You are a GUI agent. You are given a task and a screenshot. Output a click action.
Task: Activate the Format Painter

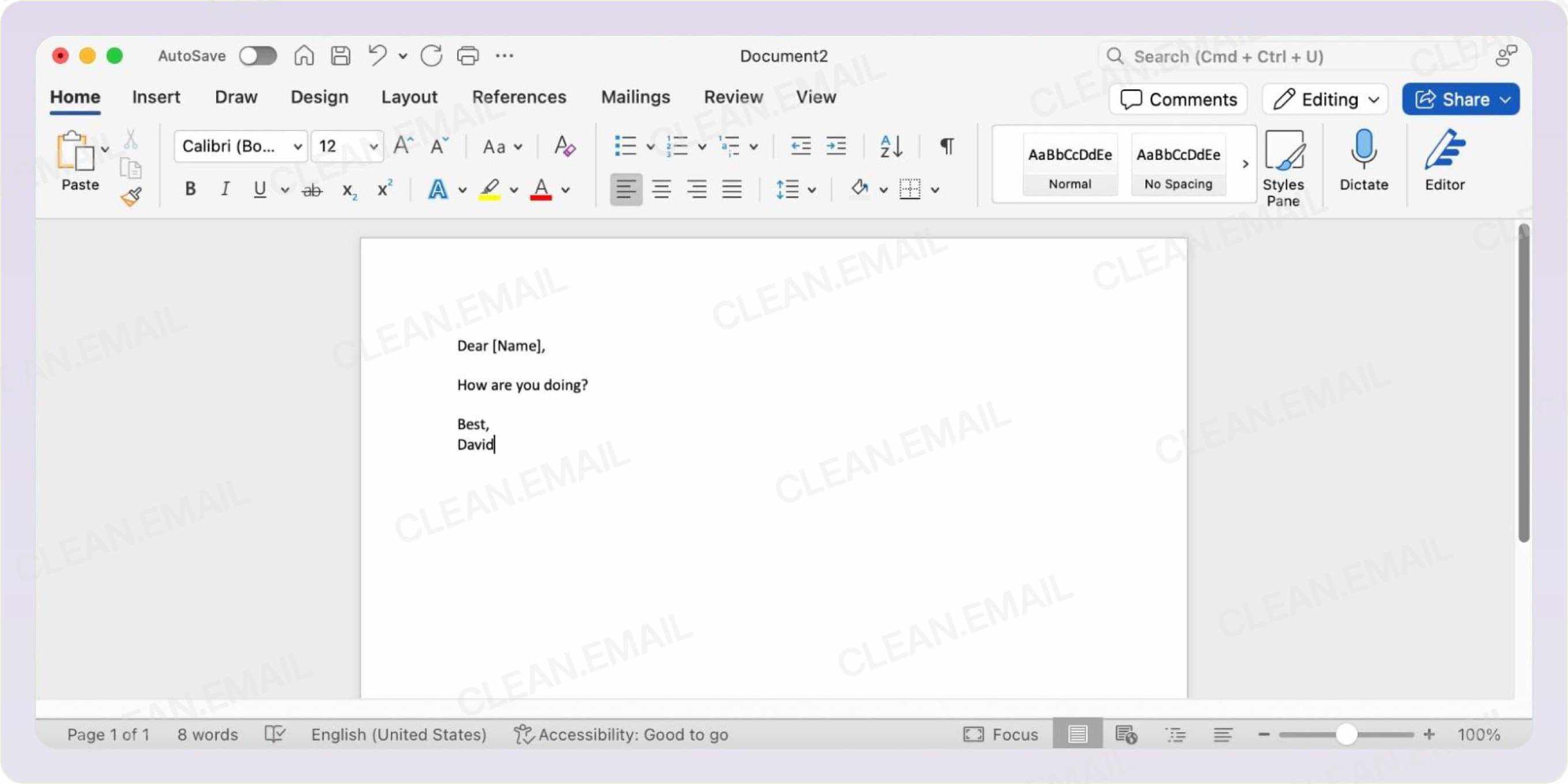pos(130,195)
